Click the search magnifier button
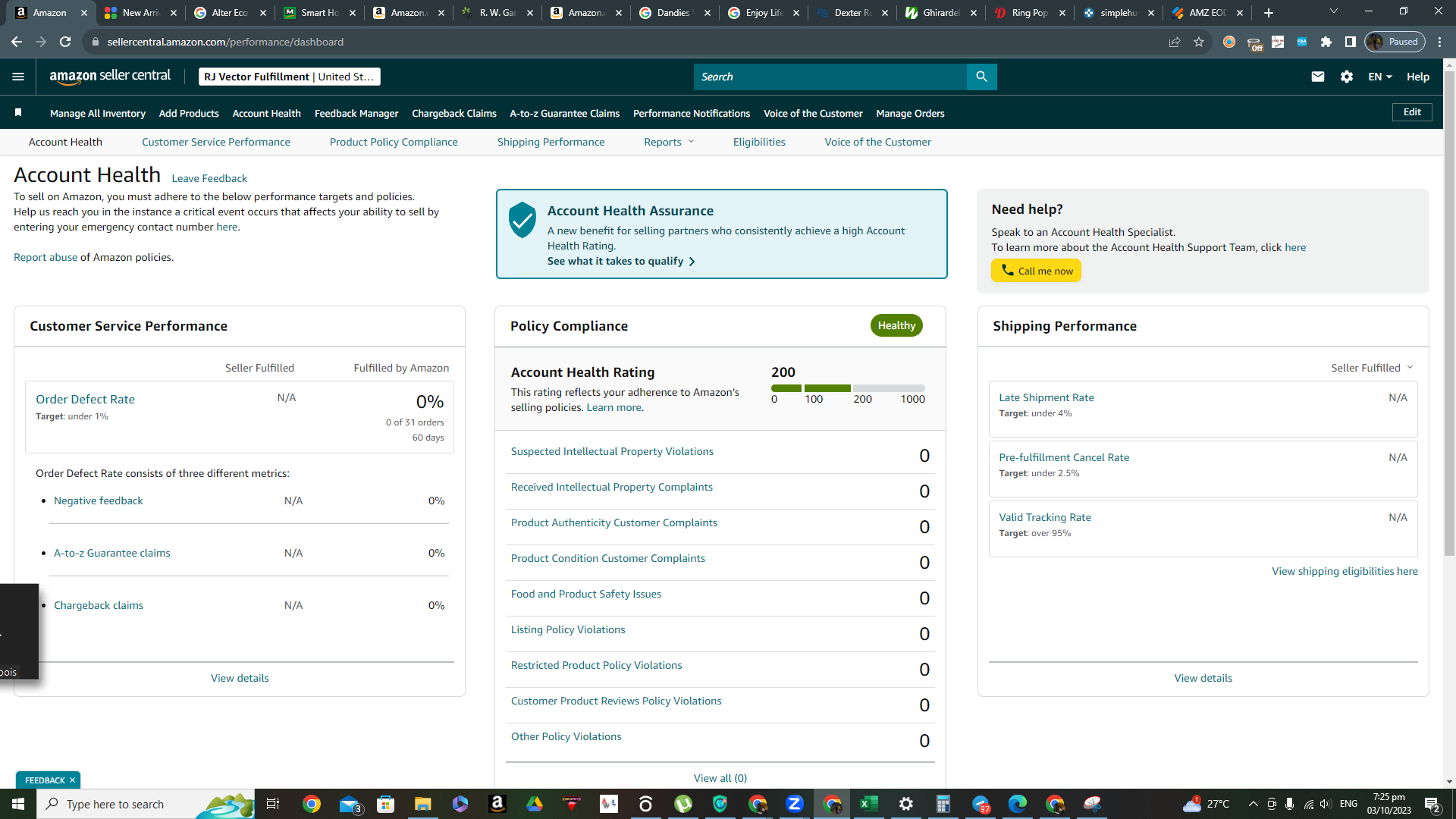The width and height of the screenshot is (1456, 819). [981, 77]
